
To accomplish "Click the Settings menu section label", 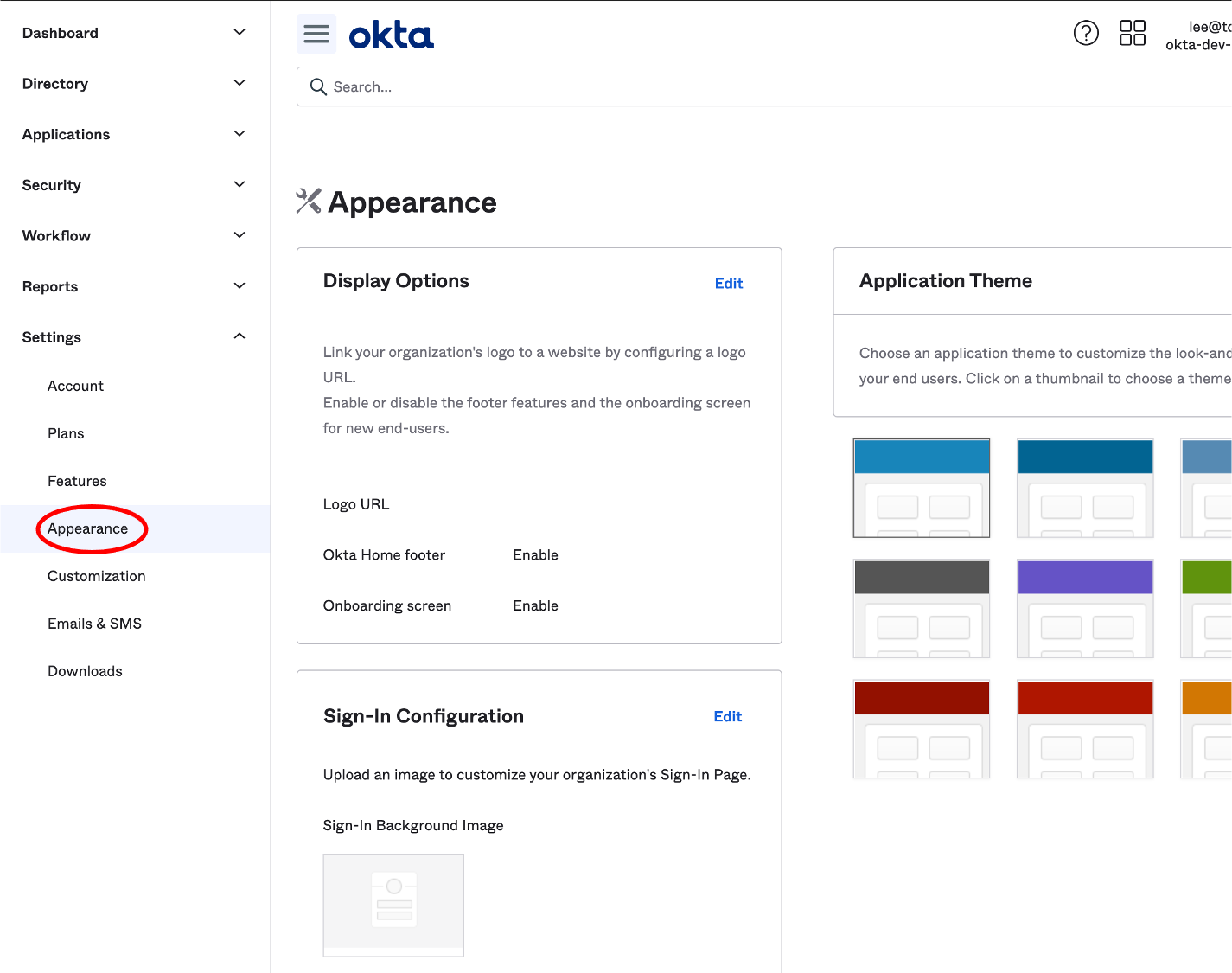I will (52, 337).
